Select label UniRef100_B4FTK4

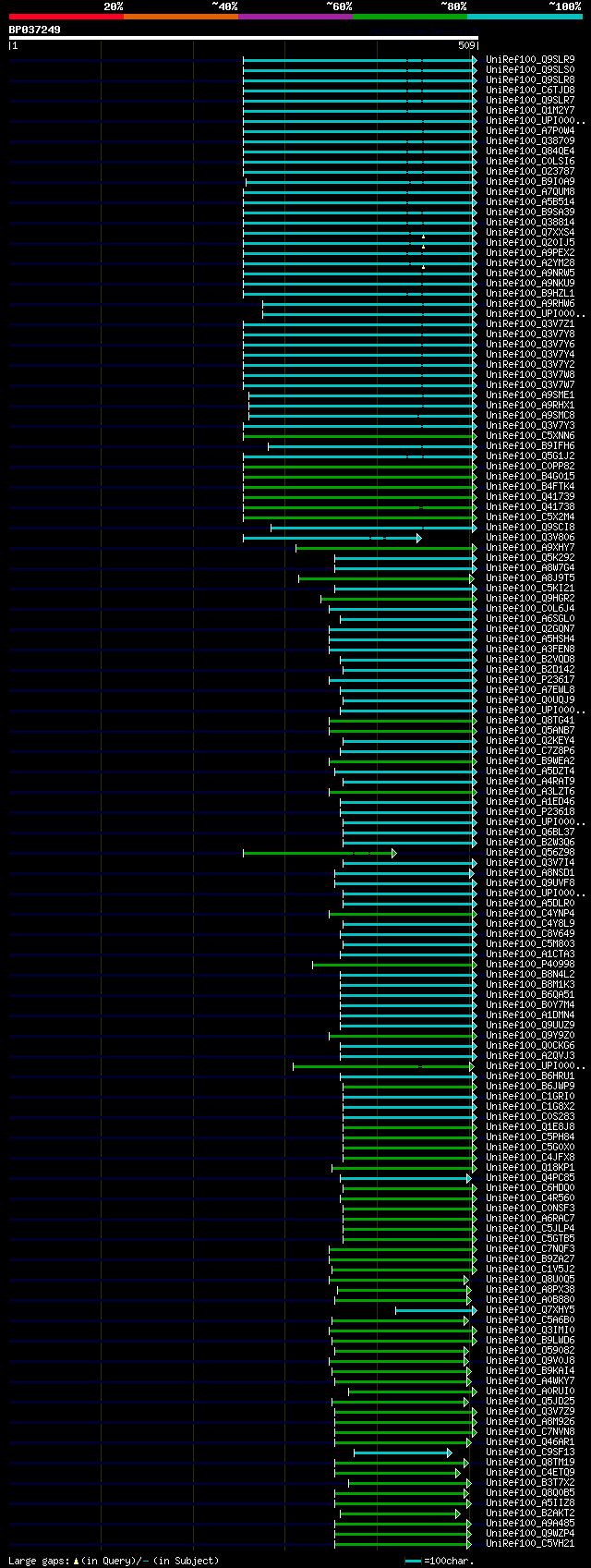point(530,487)
